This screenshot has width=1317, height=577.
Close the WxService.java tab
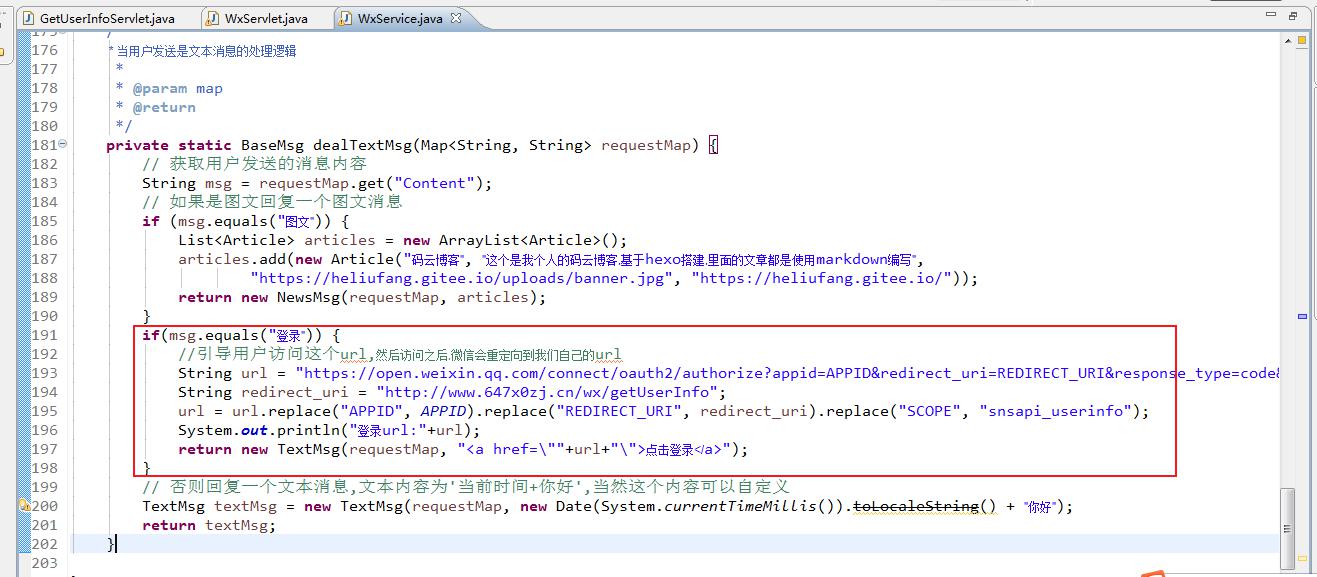(457, 18)
